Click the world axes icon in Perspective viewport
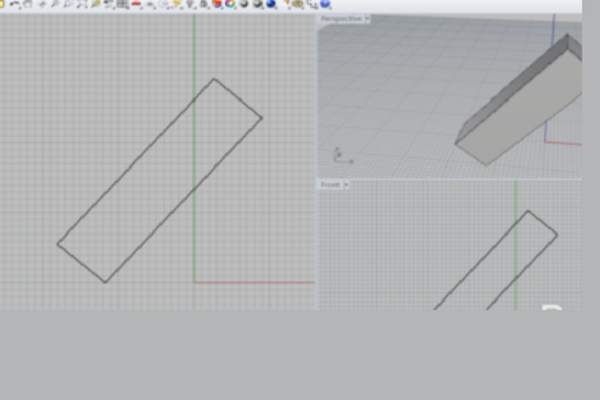The image size is (600, 400). click(x=338, y=156)
